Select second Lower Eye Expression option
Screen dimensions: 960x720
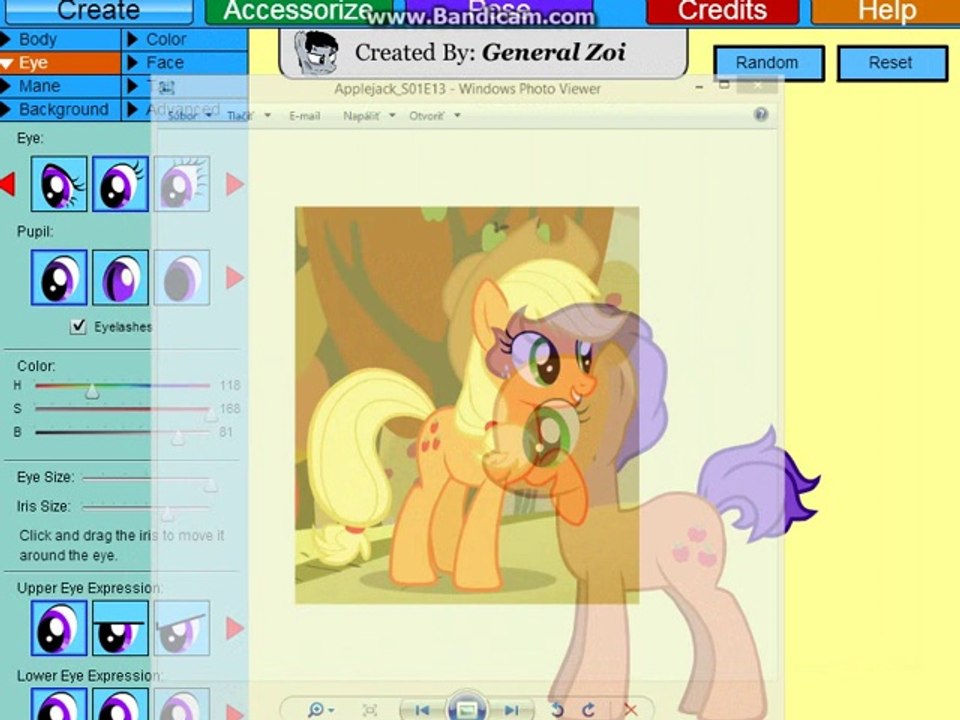[x=120, y=704]
